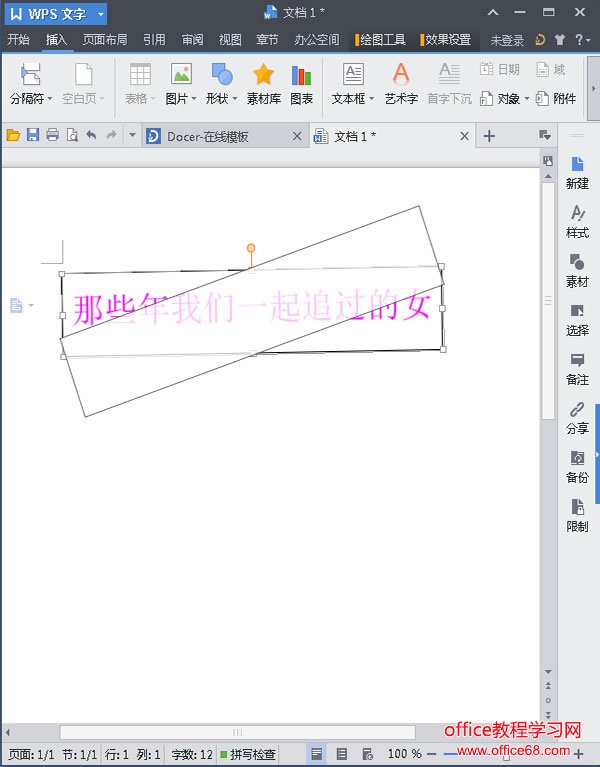Zoom out with the minus button
600x767 pixels.
[x=431, y=754]
